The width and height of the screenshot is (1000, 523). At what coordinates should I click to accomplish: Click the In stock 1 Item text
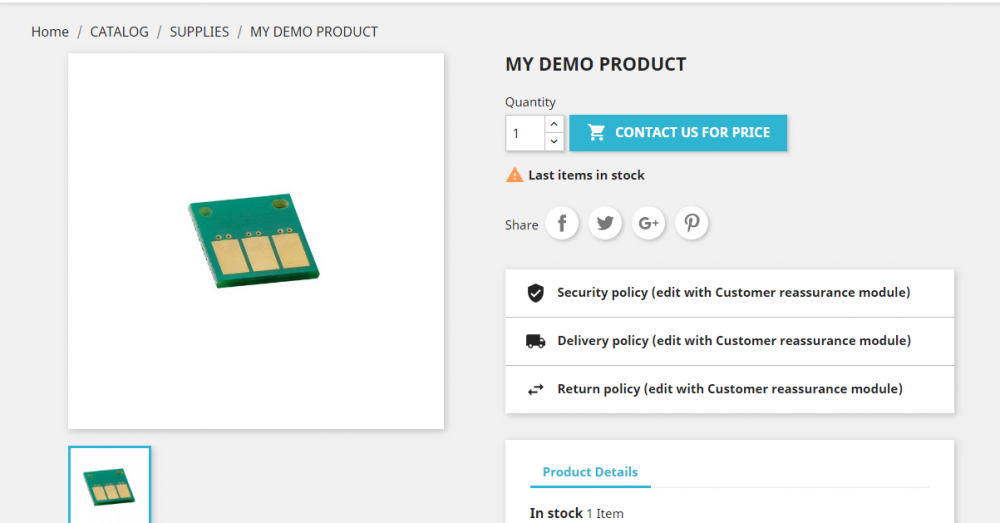coord(577,513)
